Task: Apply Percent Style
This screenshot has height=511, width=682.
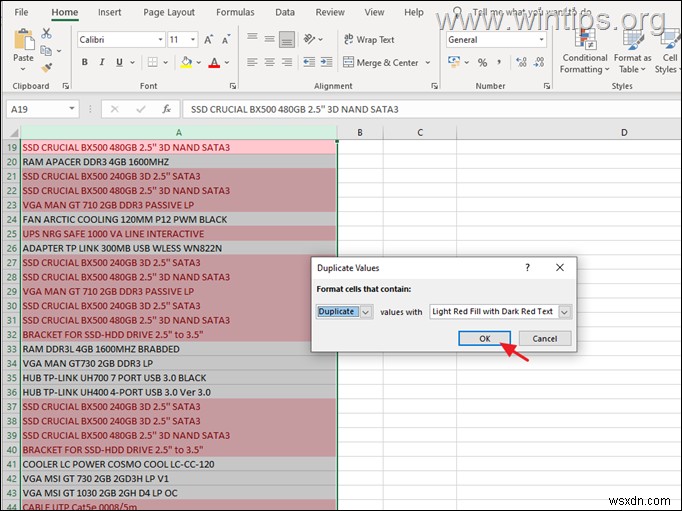Action: [482, 63]
